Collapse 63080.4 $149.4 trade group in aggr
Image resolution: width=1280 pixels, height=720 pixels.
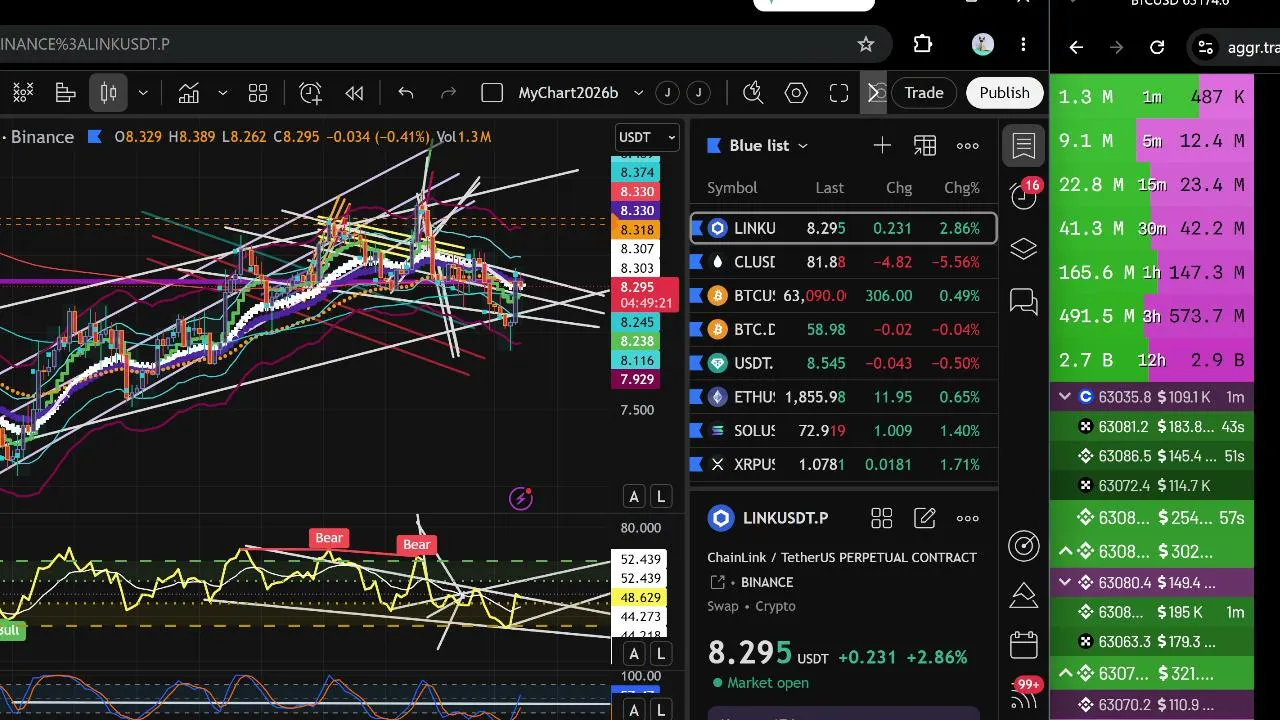[1066, 582]
